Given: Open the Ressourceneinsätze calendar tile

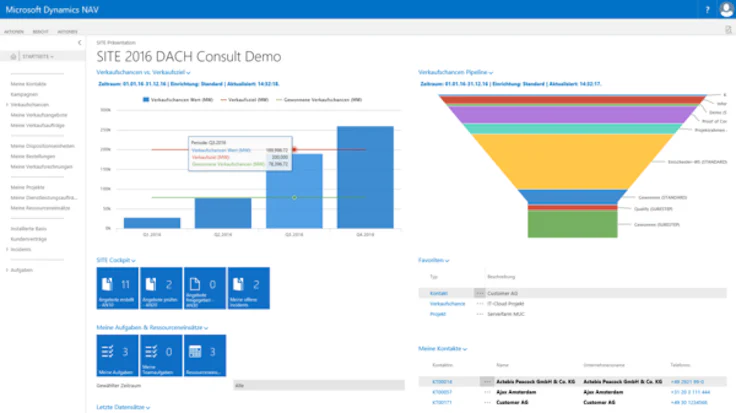Looking at the screenshot, I should (205, 355).
